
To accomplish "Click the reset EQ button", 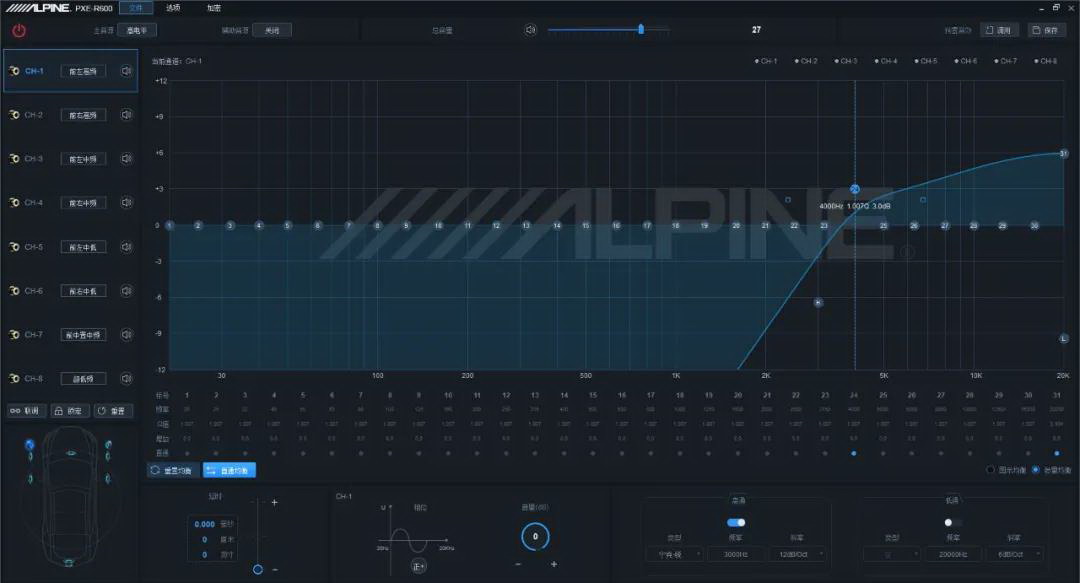I will 173,470.
